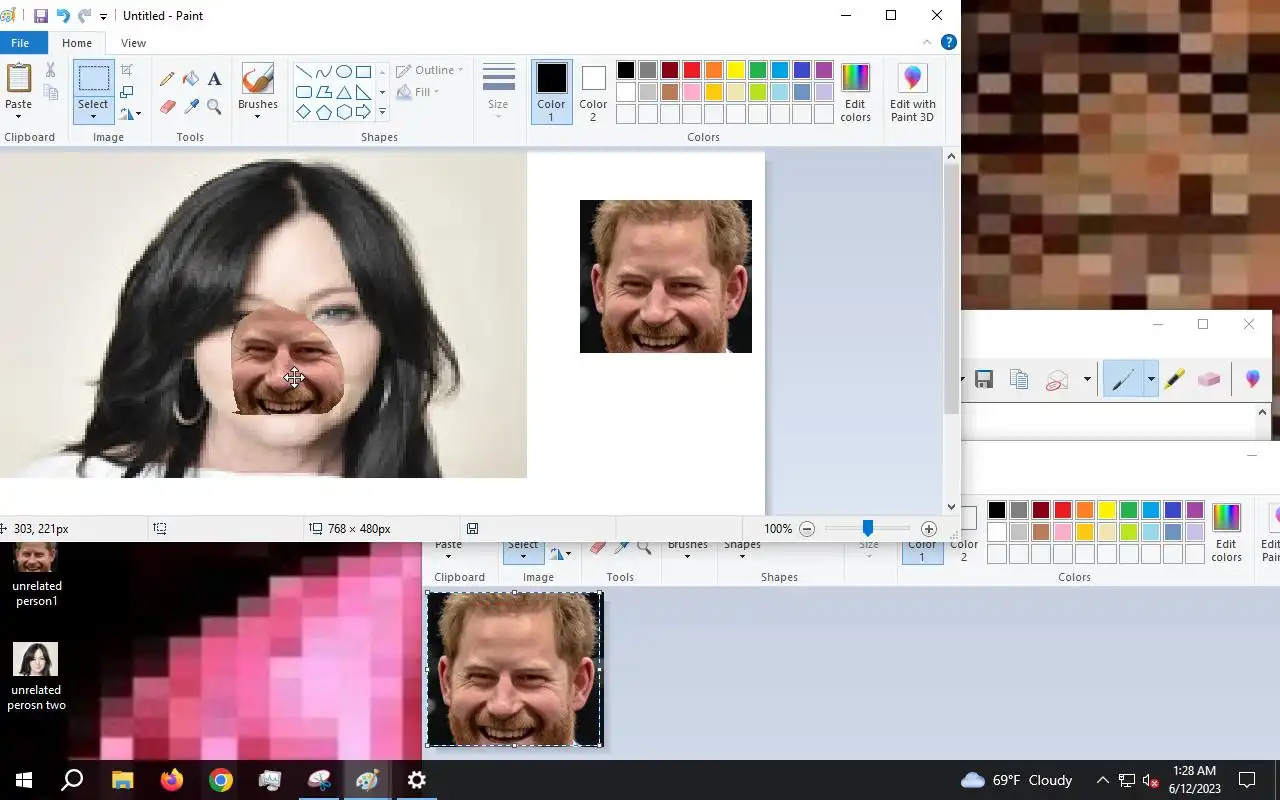The width and height of the screenshot is (1280, 800).
Task: Activate the Color 1 foreground button
Action: coord(551,92)
